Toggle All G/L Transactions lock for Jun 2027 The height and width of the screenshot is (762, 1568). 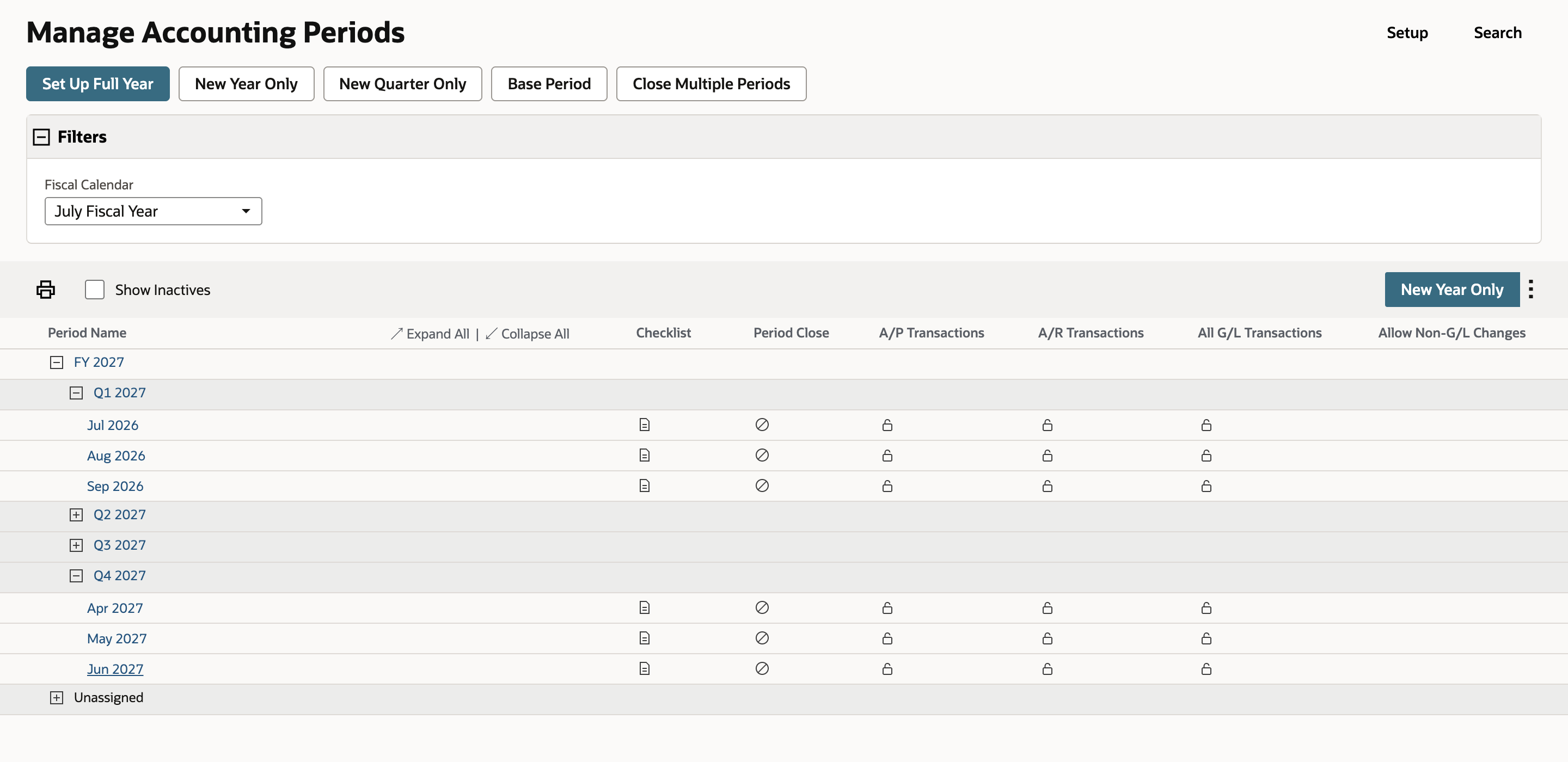[1206, 669]
